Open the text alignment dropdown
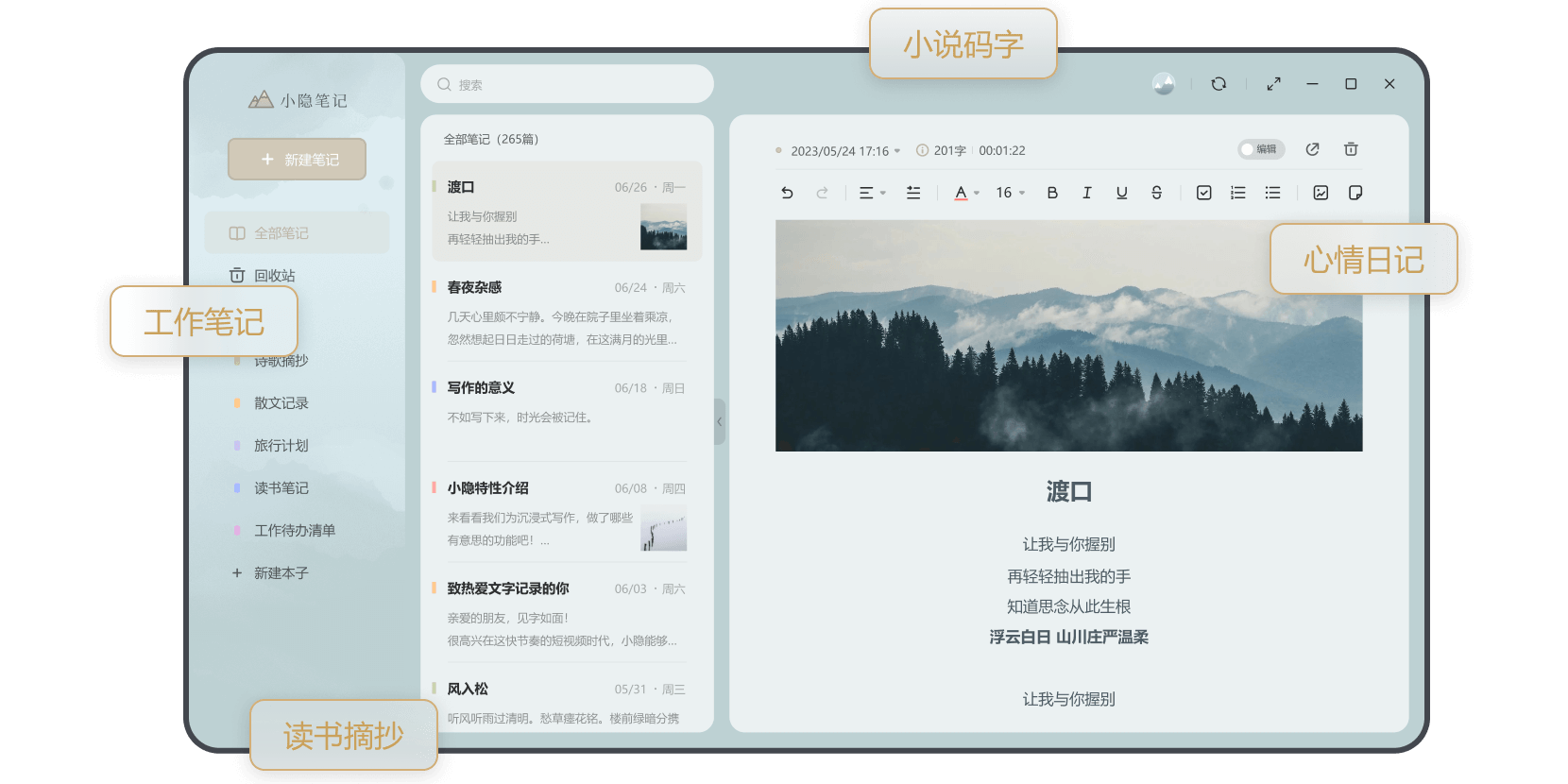 point(872,193)
